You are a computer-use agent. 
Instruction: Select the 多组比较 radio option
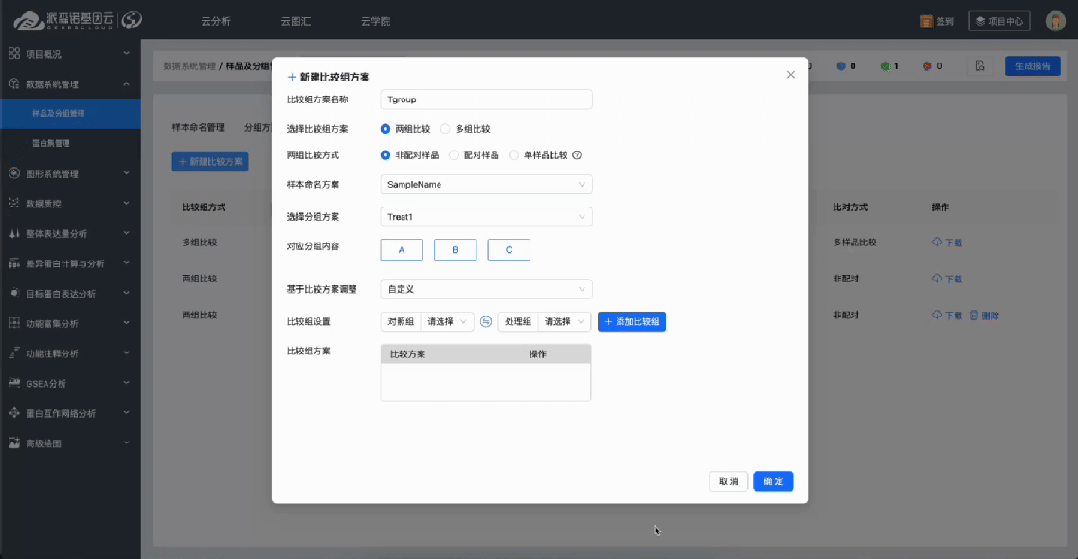pyautogui.click(x=446, y=129)
